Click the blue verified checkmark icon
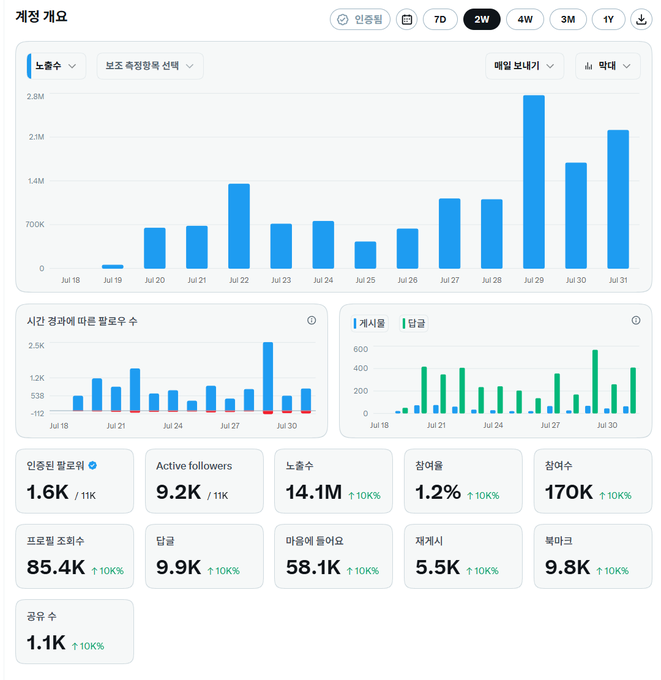Viewport: 661px width, 680px height. click(x=92, y=465)
